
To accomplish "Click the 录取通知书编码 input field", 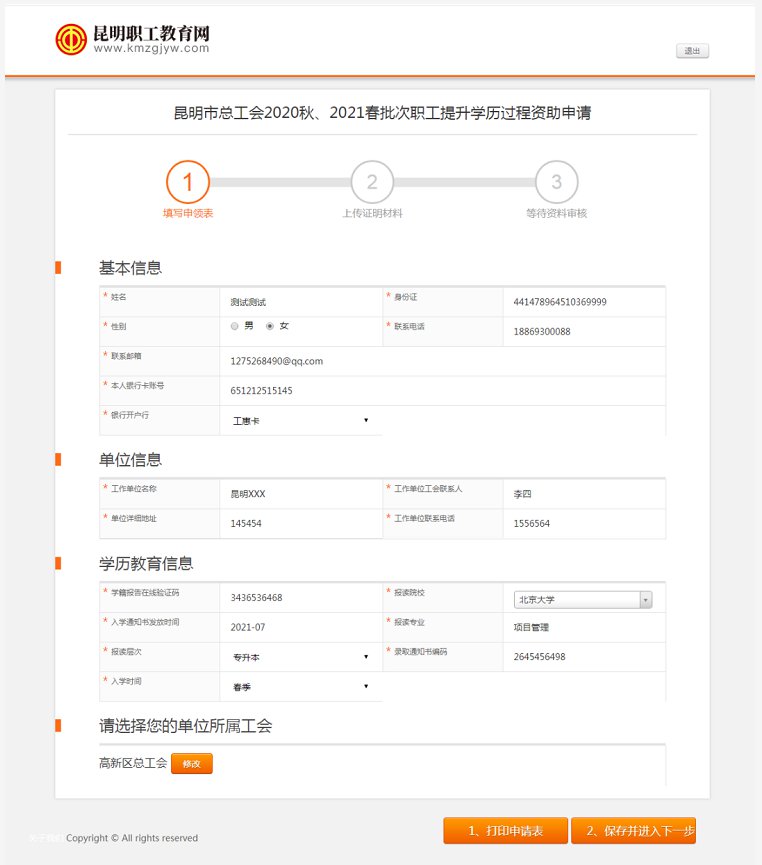I will (584, 657).
